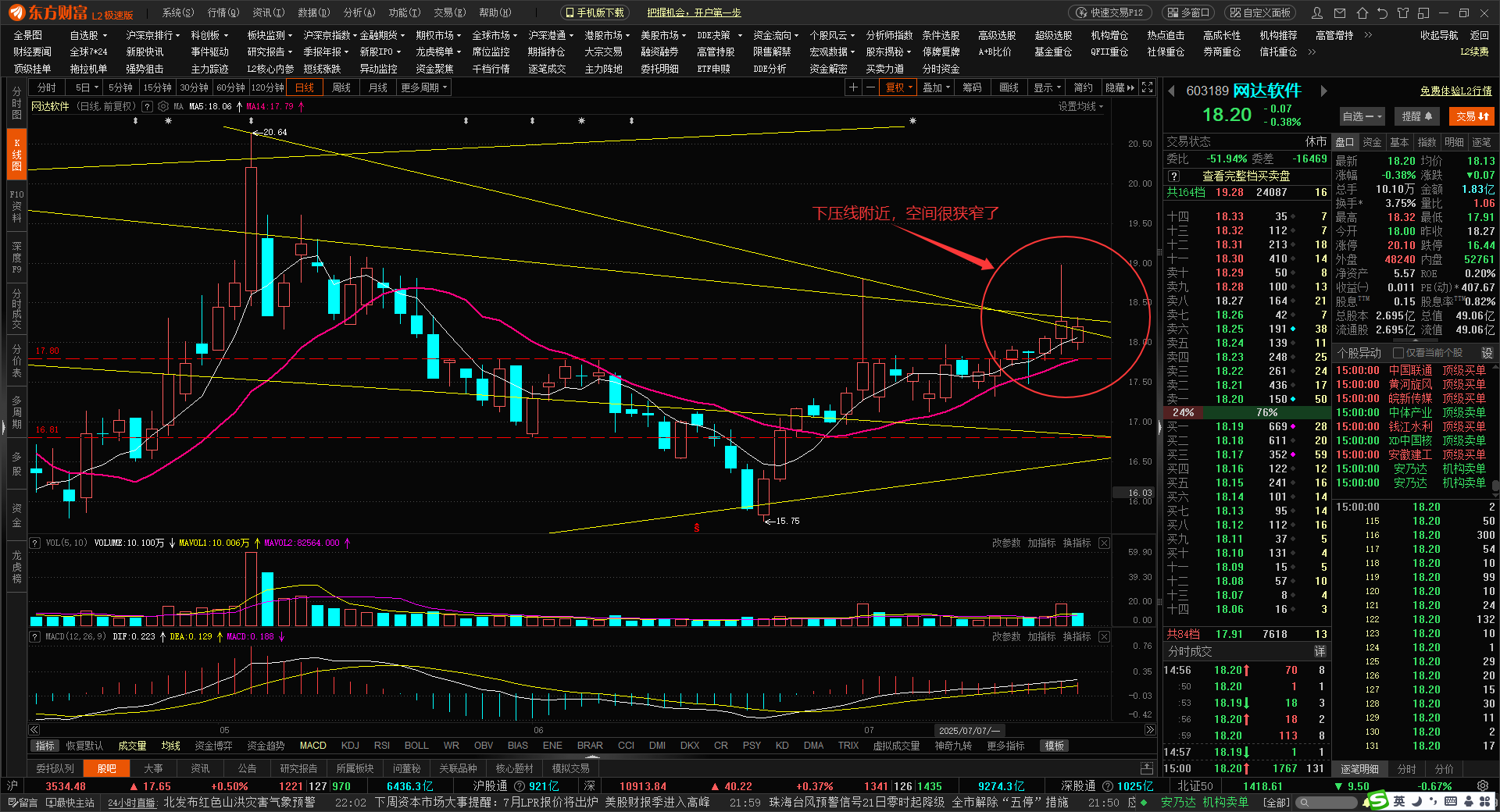Select KDJ indicator tab

350,746
